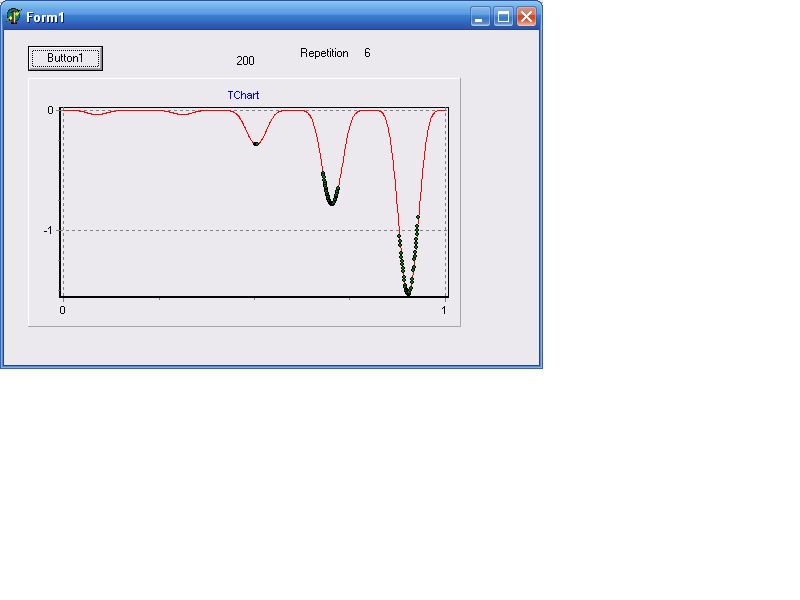Close the Form1 window
800x600 pixels.
click(526, 17)
